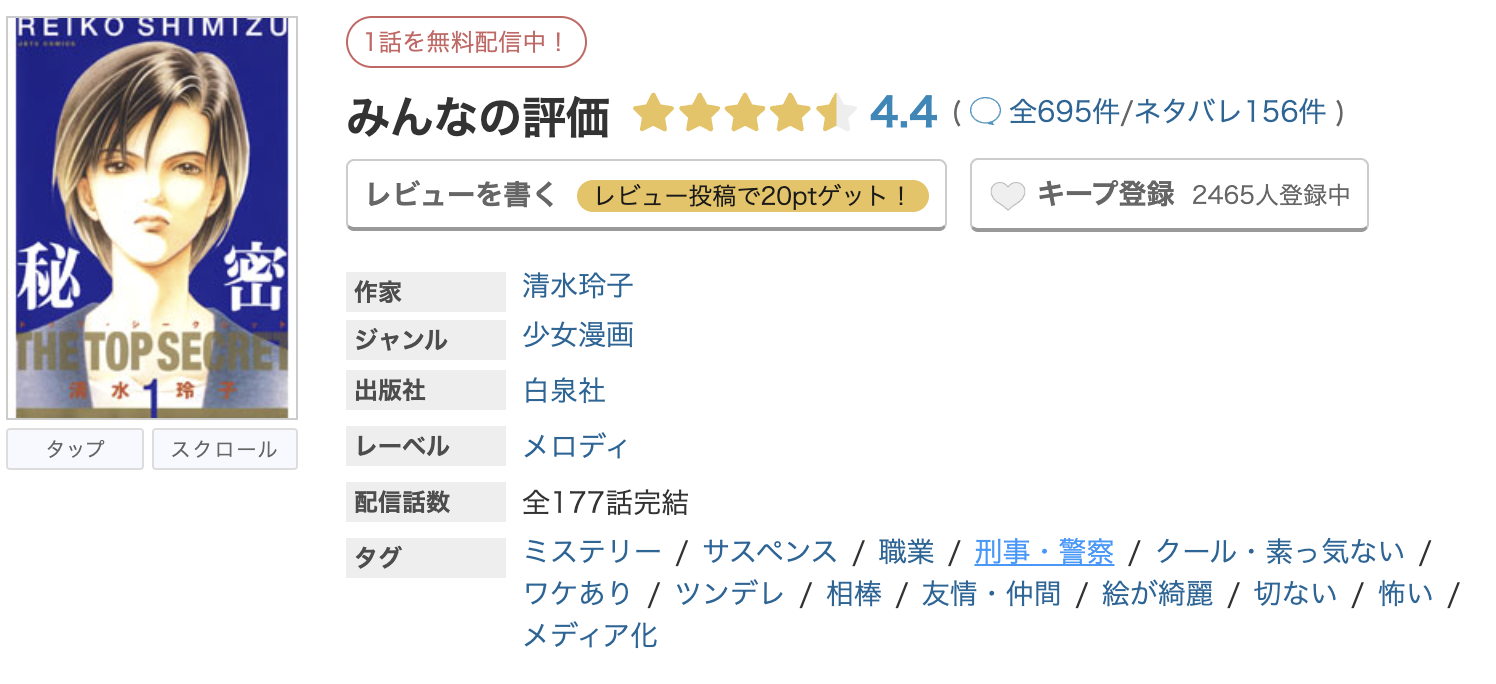Click the heart icon for keep registration

pyautogui.click(x=1009, y=194)
